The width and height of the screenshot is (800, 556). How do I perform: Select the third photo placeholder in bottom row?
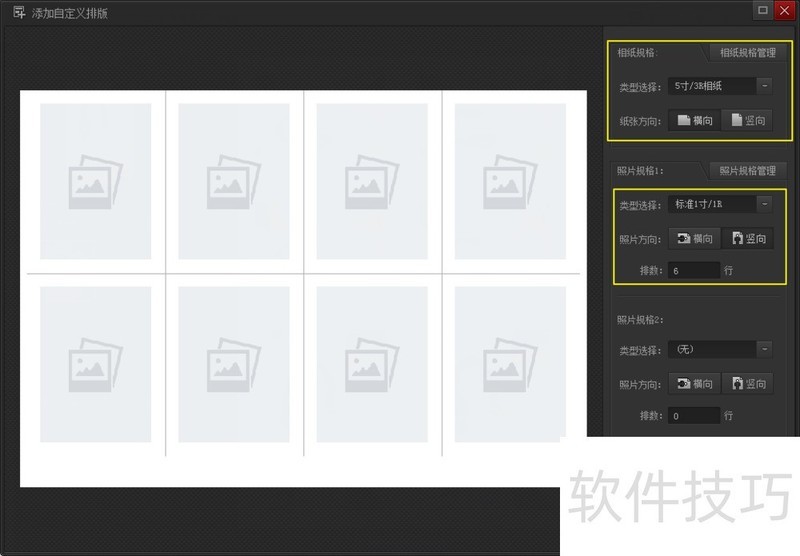pyautogui.click(x=372, y=364)
